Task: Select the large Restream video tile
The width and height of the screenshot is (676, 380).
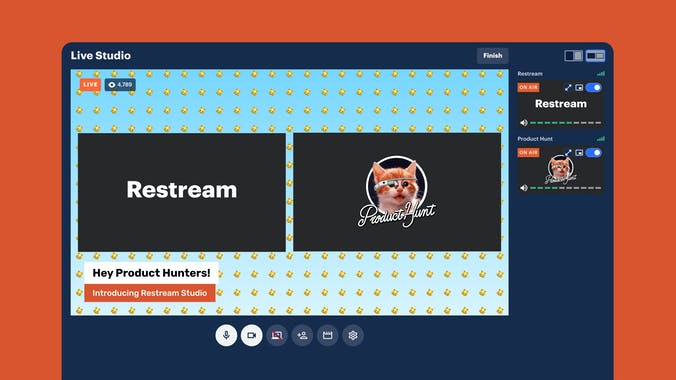Action: pyautogui.click(x=182, y=192)
